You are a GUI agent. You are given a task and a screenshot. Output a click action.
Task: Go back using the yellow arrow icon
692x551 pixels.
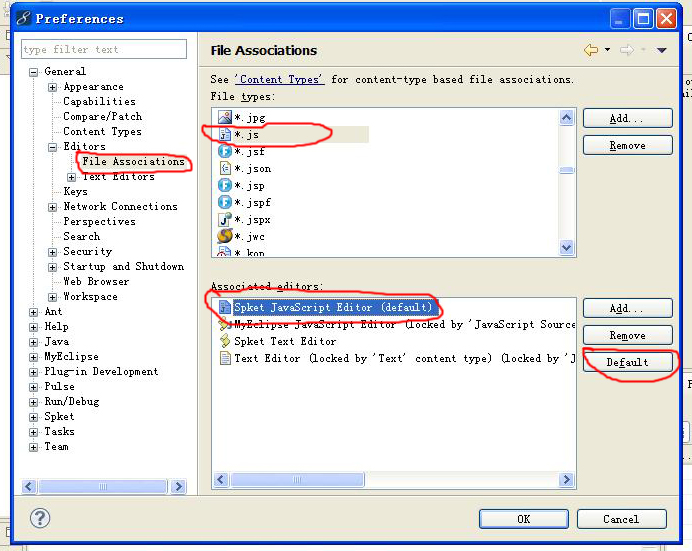click(x=591, y=50)
